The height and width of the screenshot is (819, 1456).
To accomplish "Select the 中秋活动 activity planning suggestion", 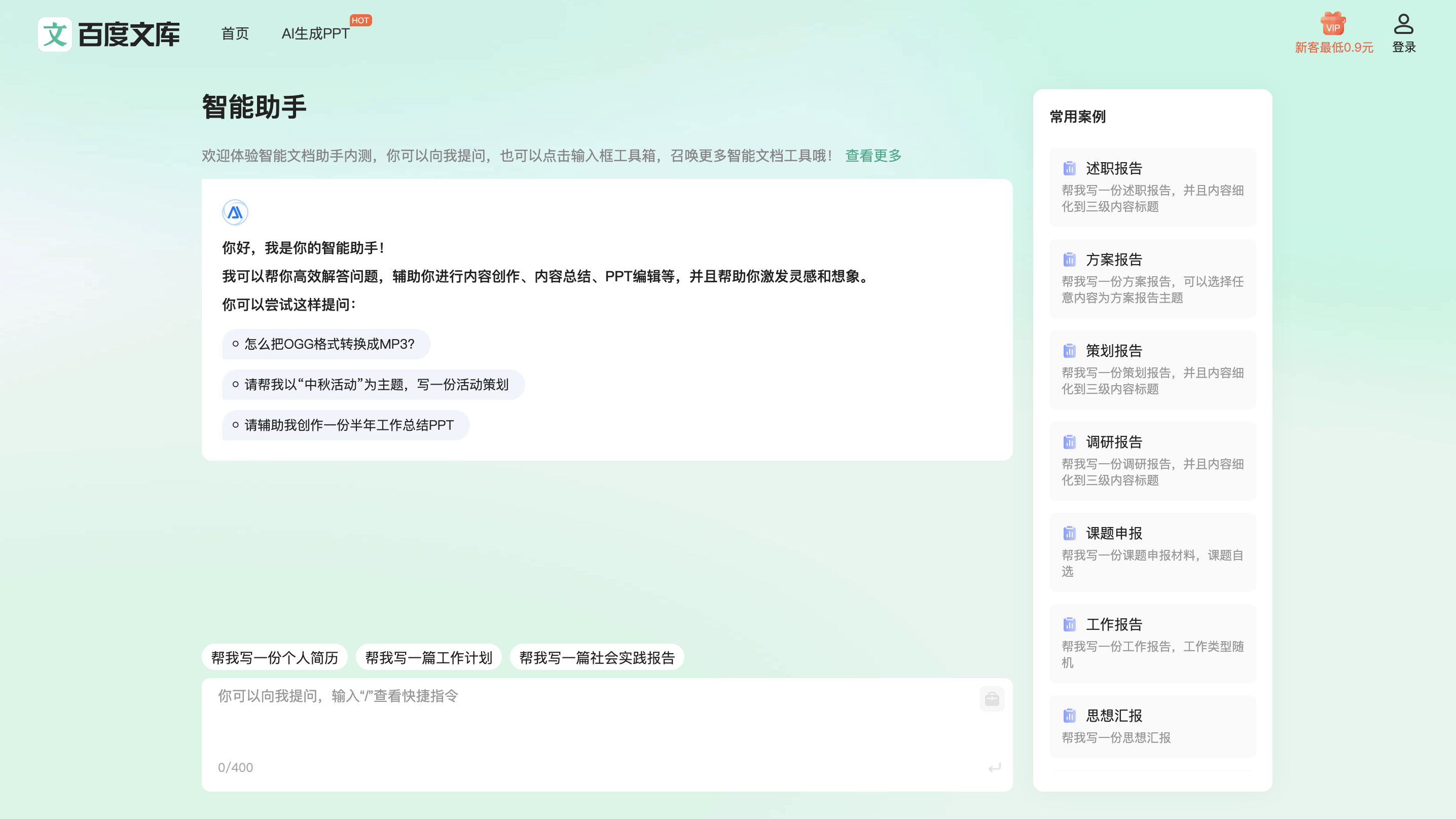I will pyautogui.click(x=373, y=385).
